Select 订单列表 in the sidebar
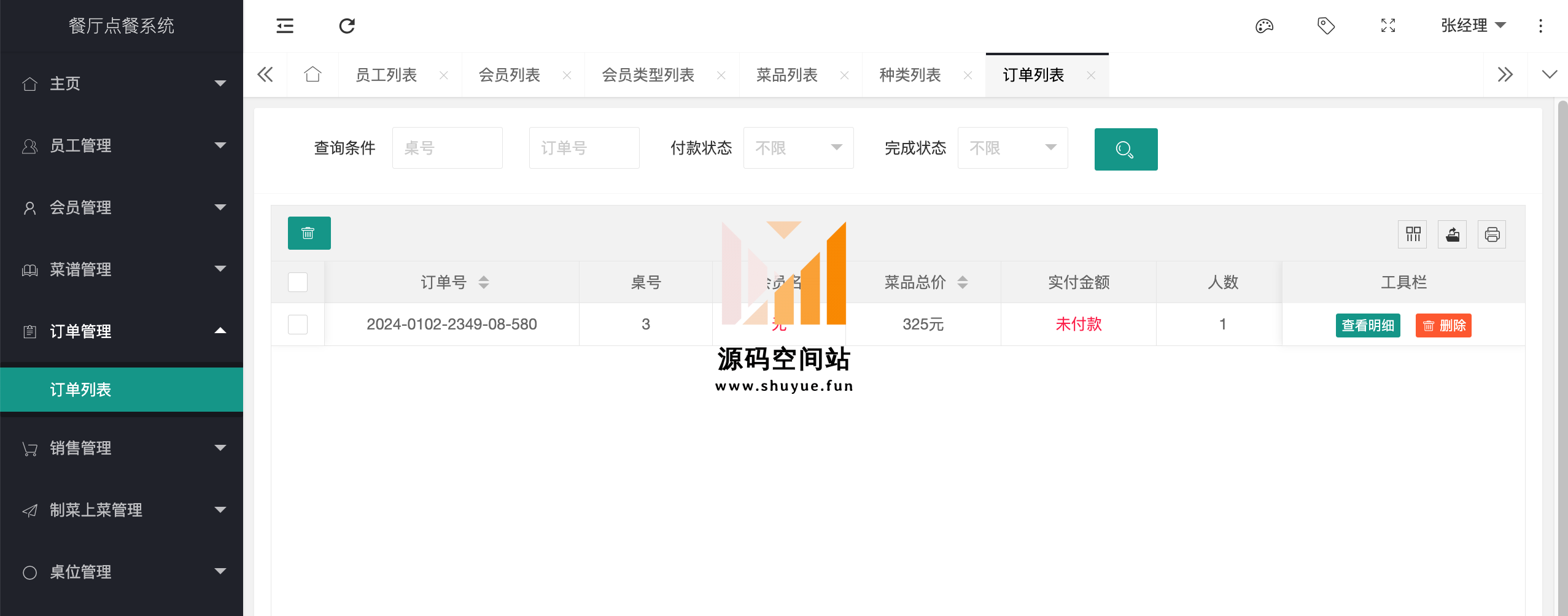 pyautogui.click(x=122, y=390)
